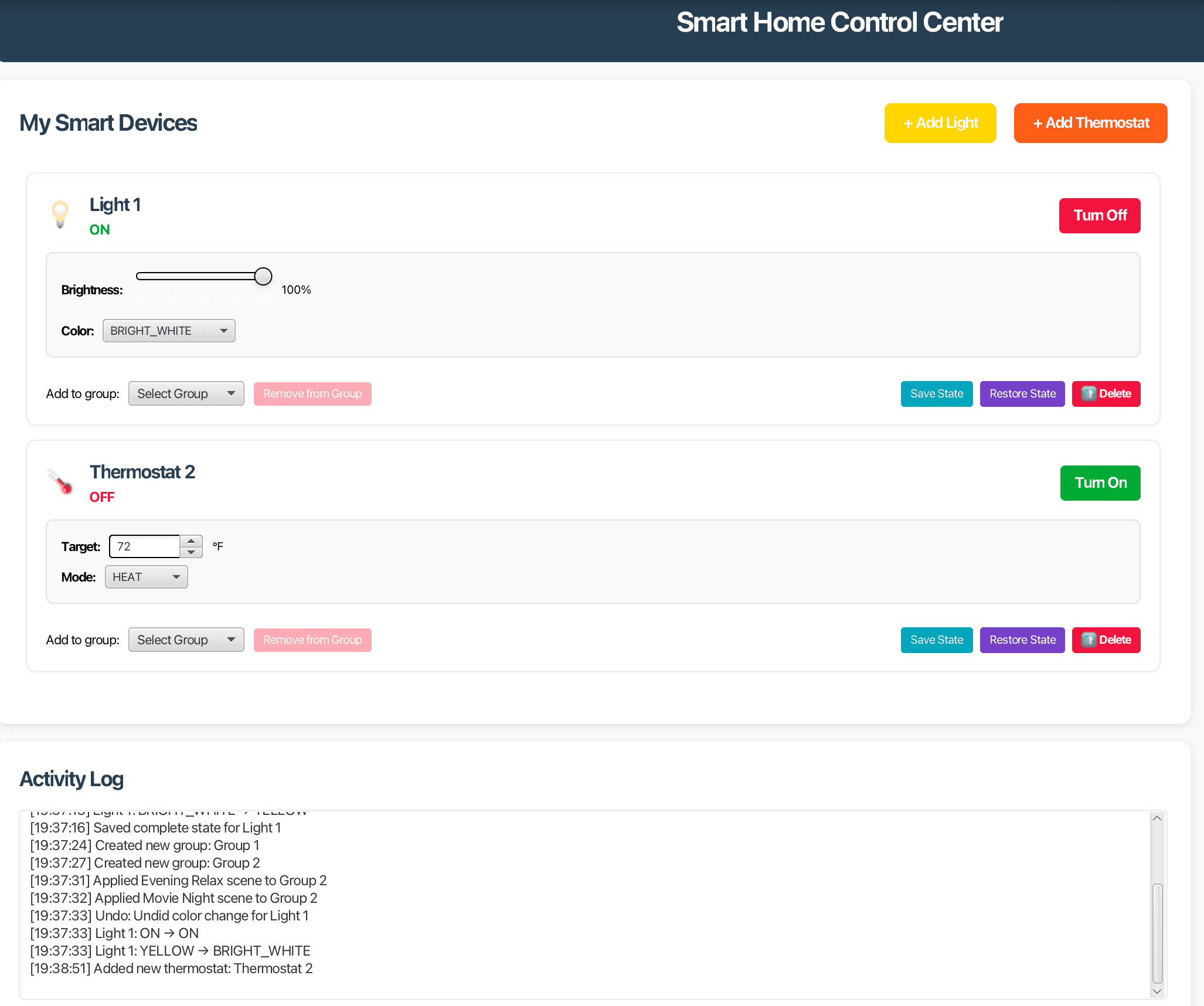Screen dimensions: 1204x1006
Task: Increment thermostat target temperature up arrow
Action: [191, 541]
